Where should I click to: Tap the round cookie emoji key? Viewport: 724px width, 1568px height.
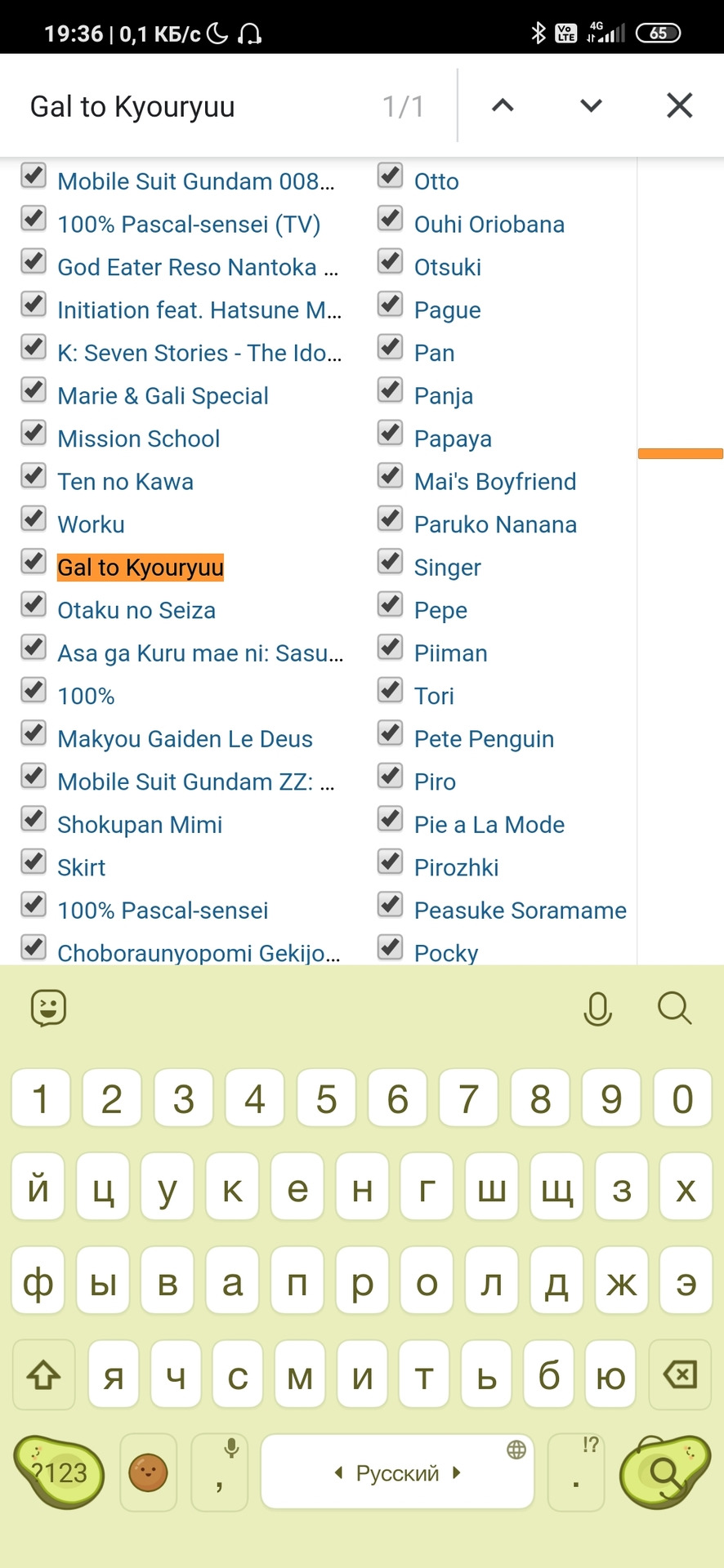pos(149,1472)
